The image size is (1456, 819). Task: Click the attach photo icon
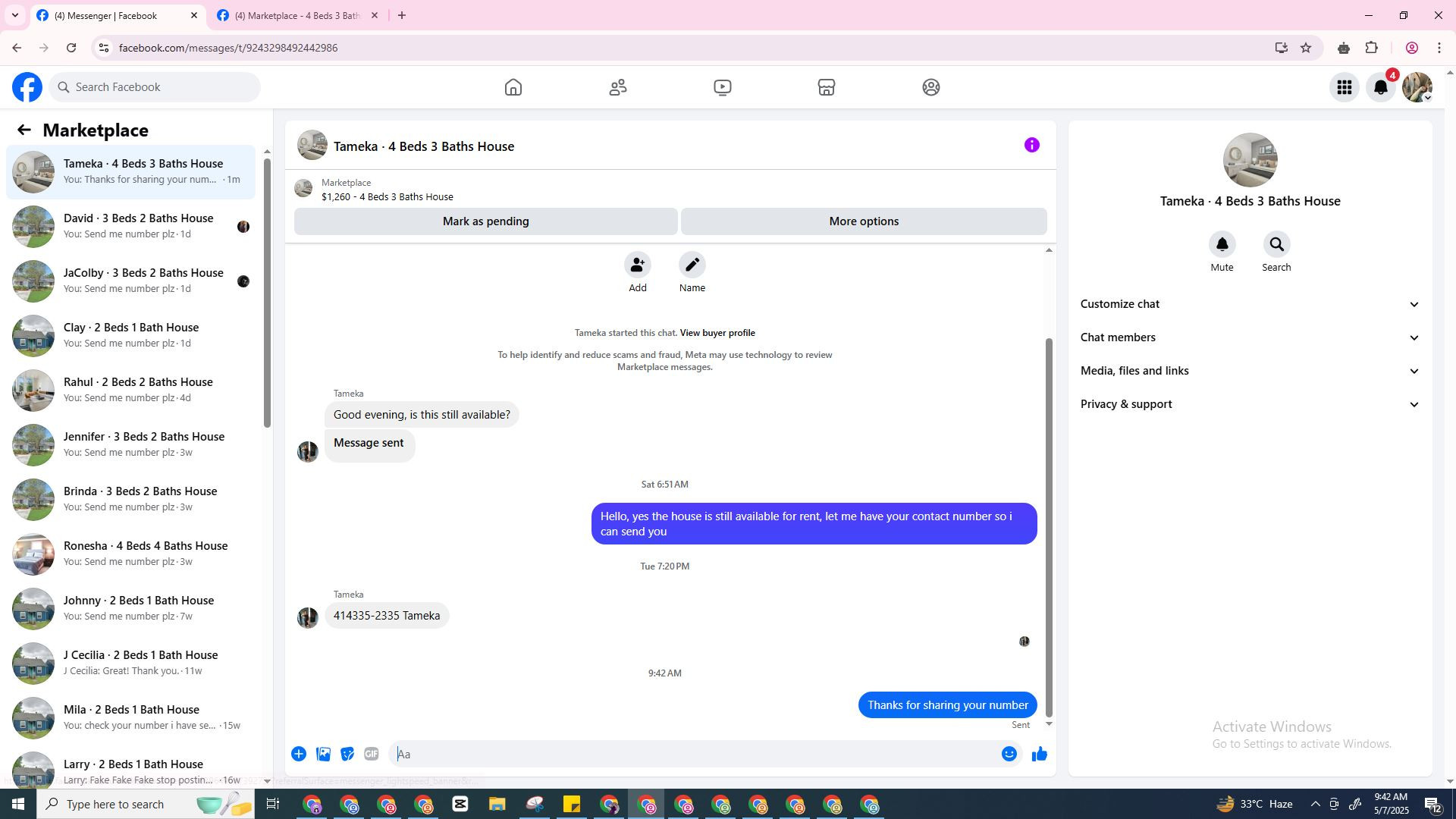coord(323,754)
